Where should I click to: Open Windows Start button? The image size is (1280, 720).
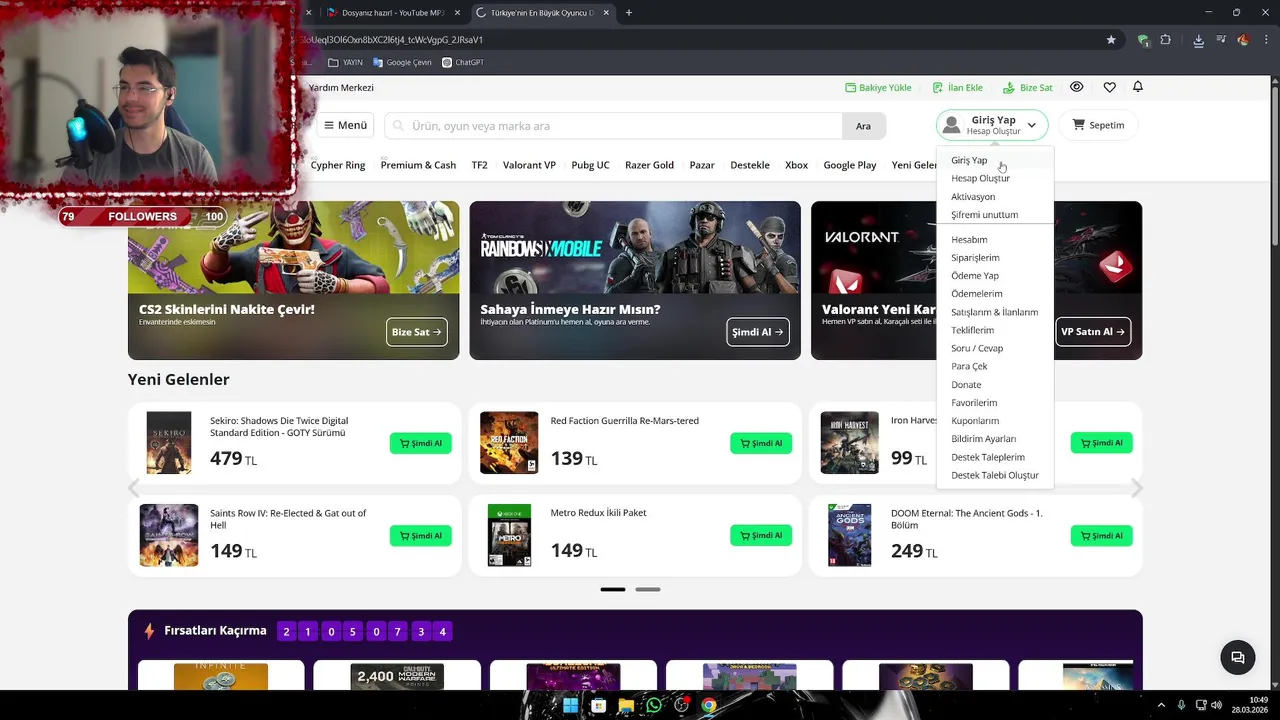(570, 705)
